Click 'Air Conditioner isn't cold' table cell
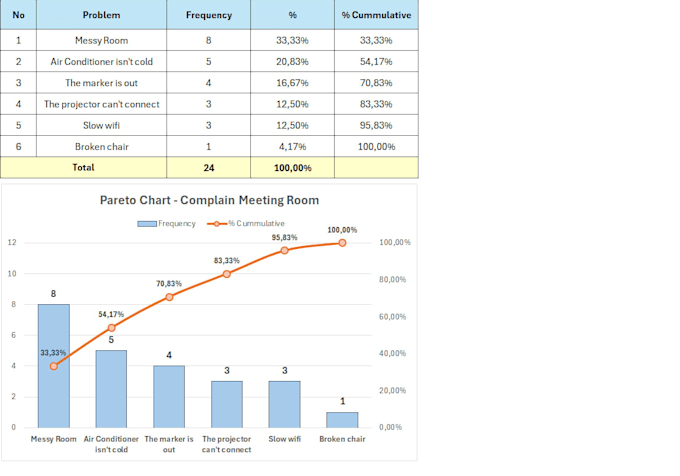This screenshot has height=476, width=680. [x=101, y=62]
